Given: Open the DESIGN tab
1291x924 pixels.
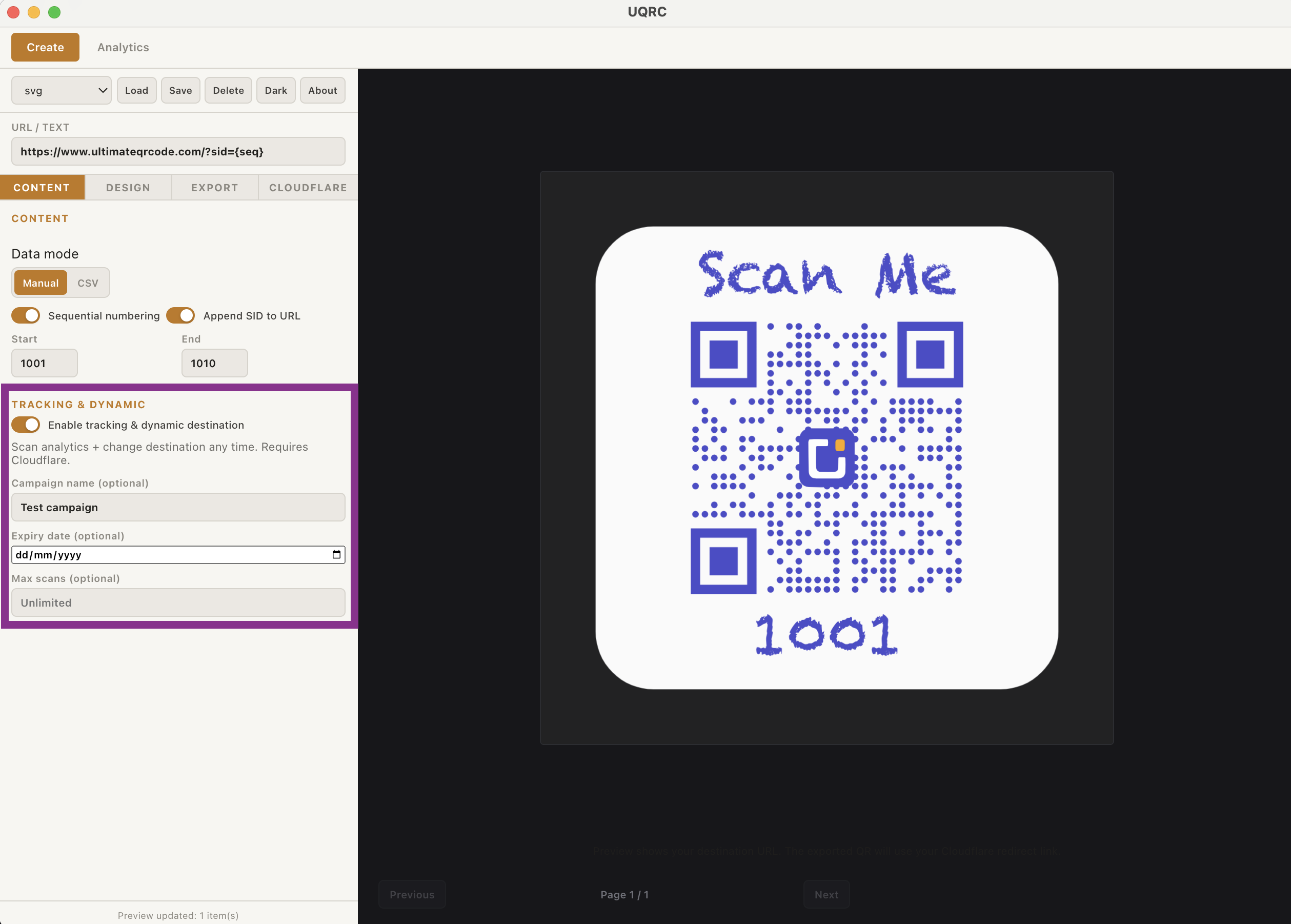Looking at the screenshot, I should click(128, 187).
